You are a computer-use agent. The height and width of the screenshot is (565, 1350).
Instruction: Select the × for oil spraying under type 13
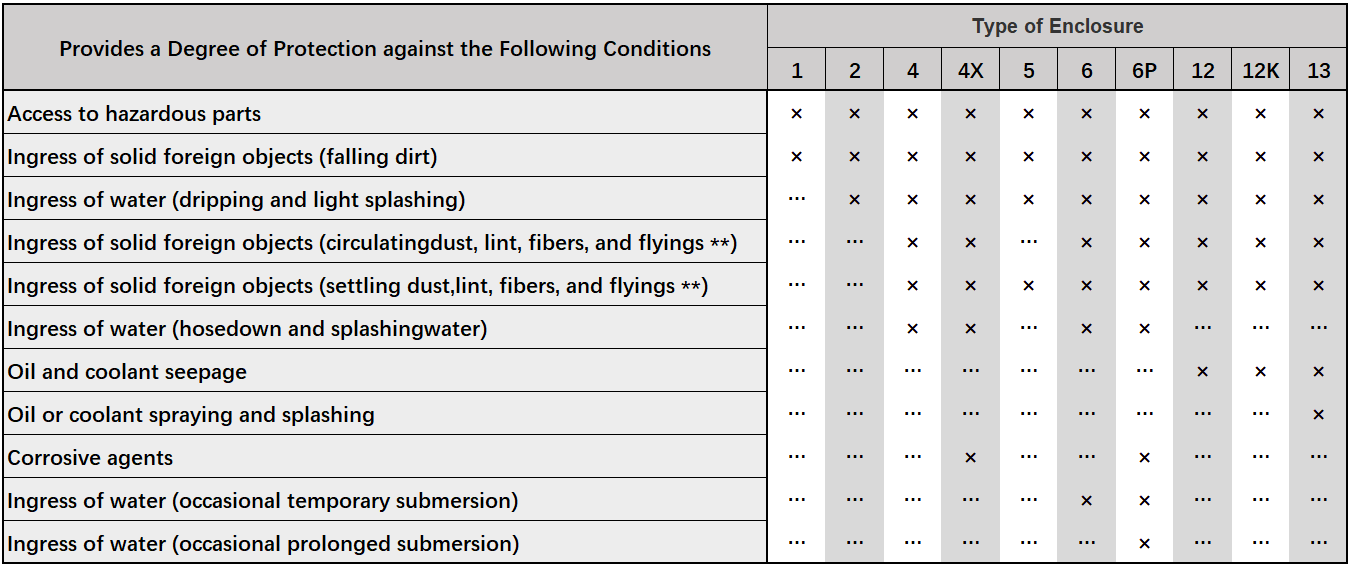coord(1318,415)
